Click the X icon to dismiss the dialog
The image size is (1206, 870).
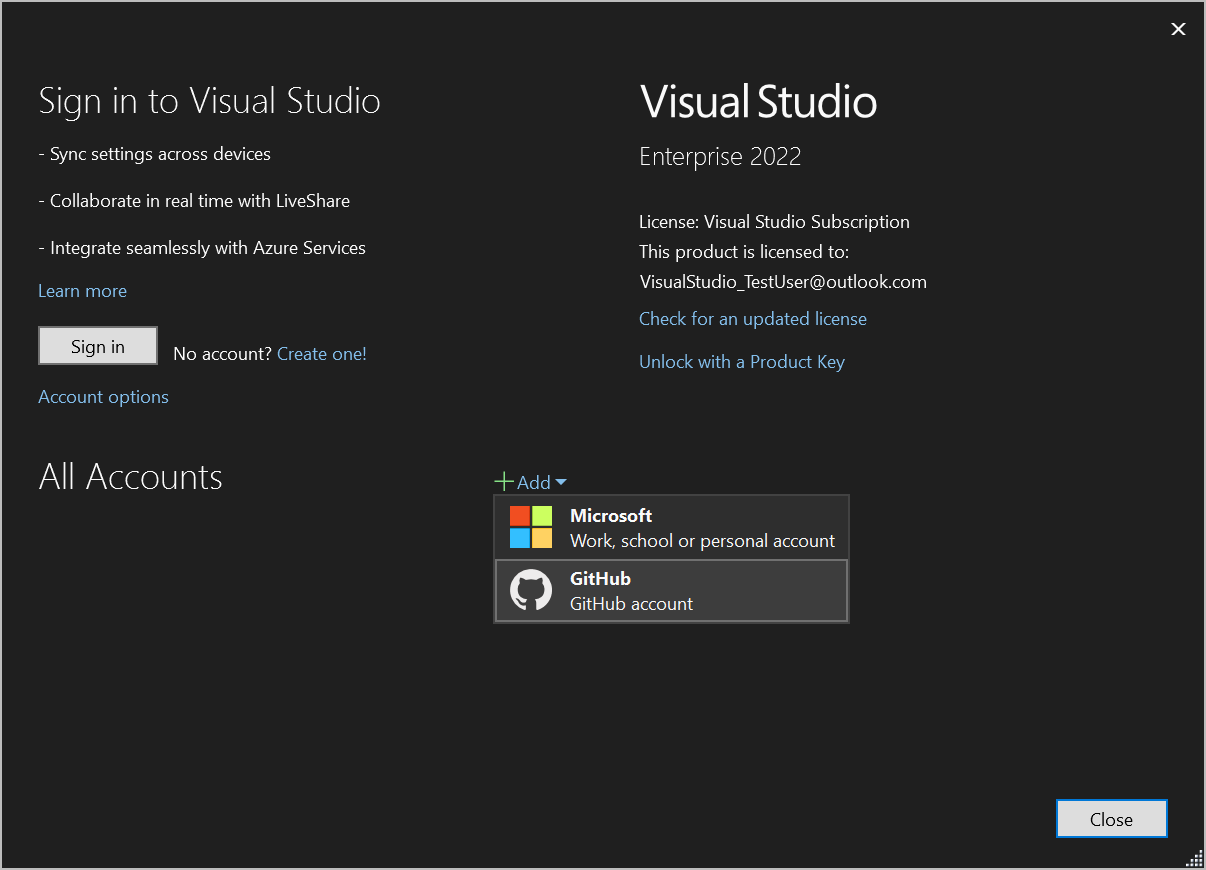[1178, 29]
